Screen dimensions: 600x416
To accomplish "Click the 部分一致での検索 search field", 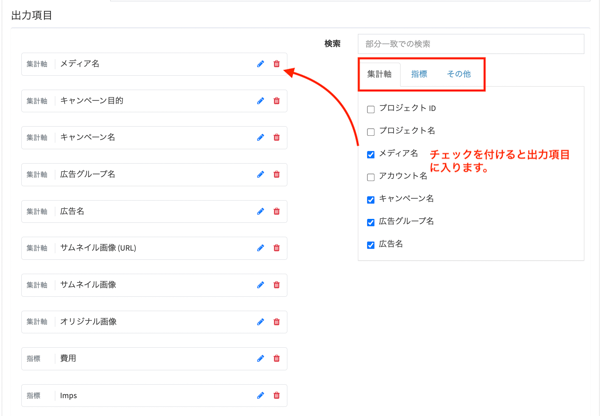I will click(x=470, y=44).
